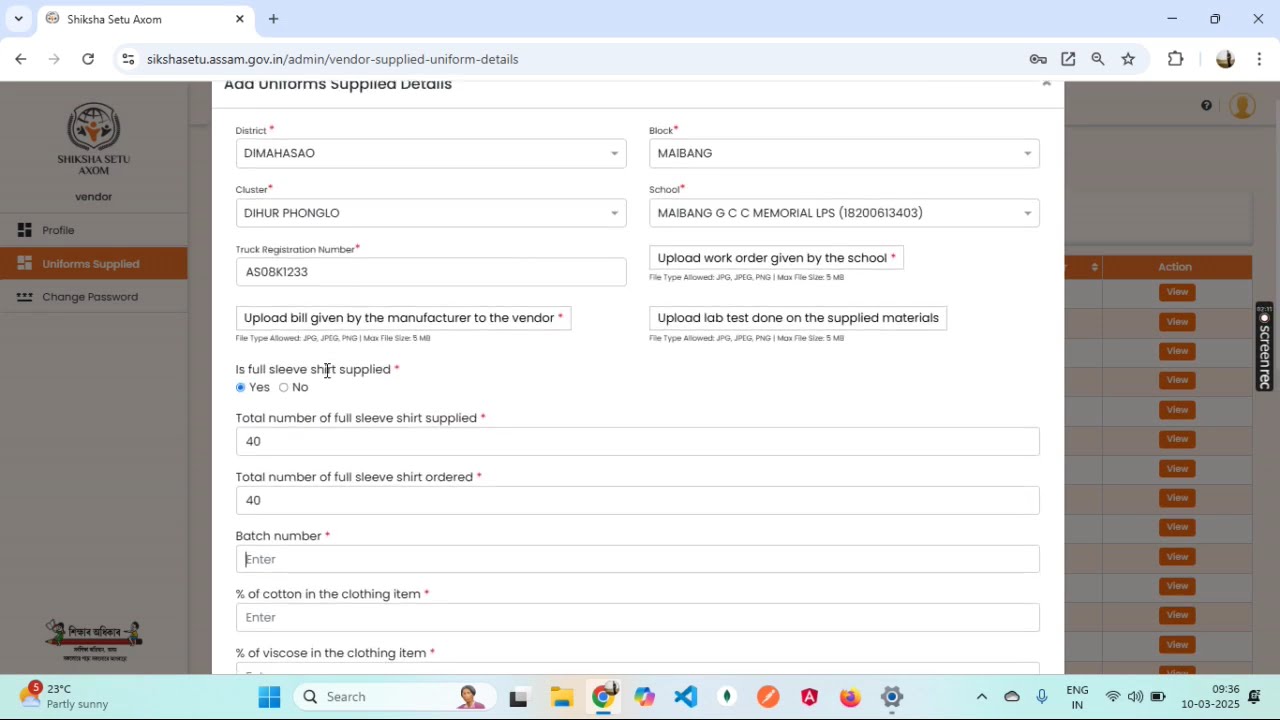Screen dimensions: 1280x720
Task: Bookmark this page with star icon
Action: (1128, 59)
